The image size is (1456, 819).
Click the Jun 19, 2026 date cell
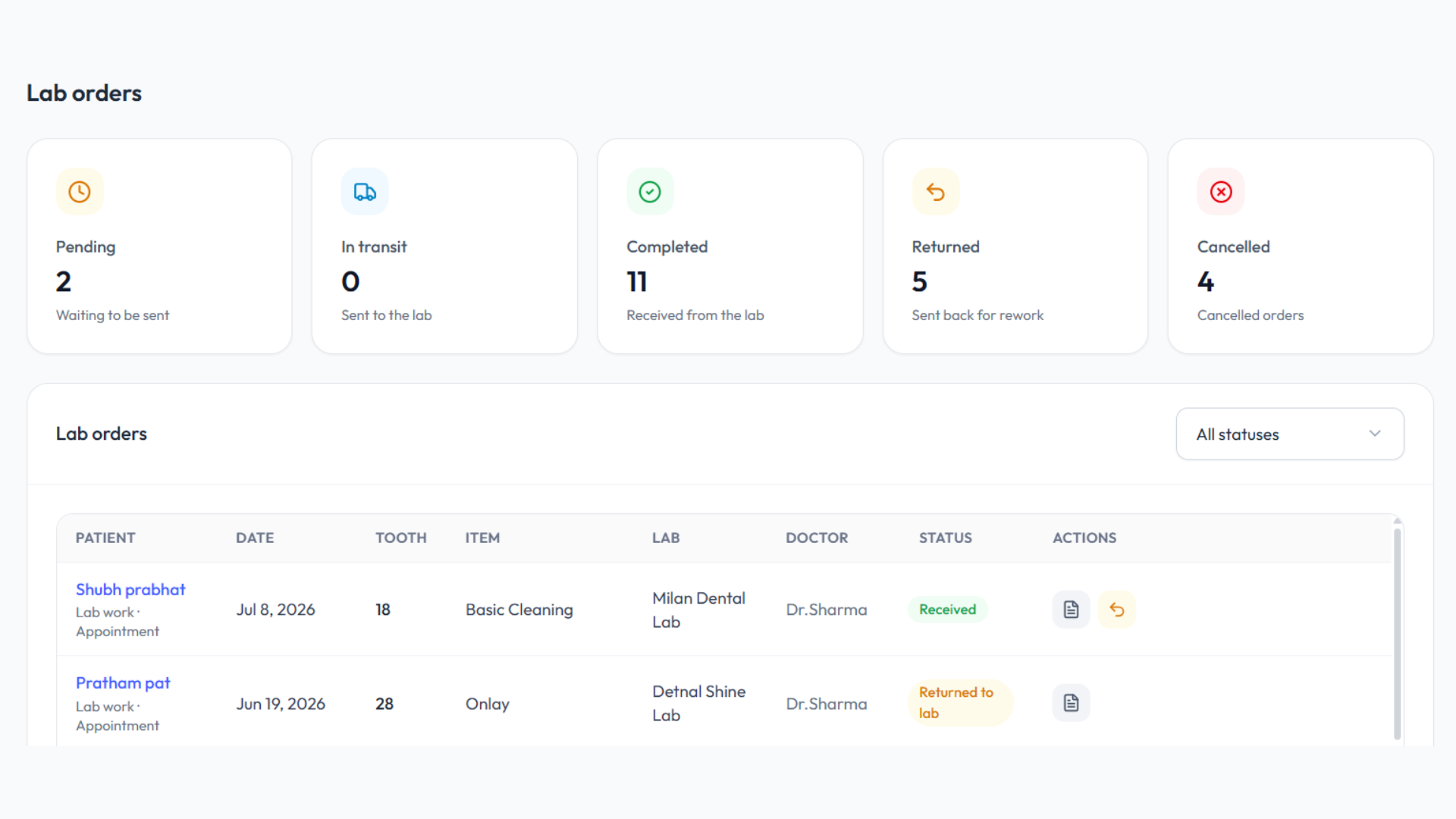[281, 704]
